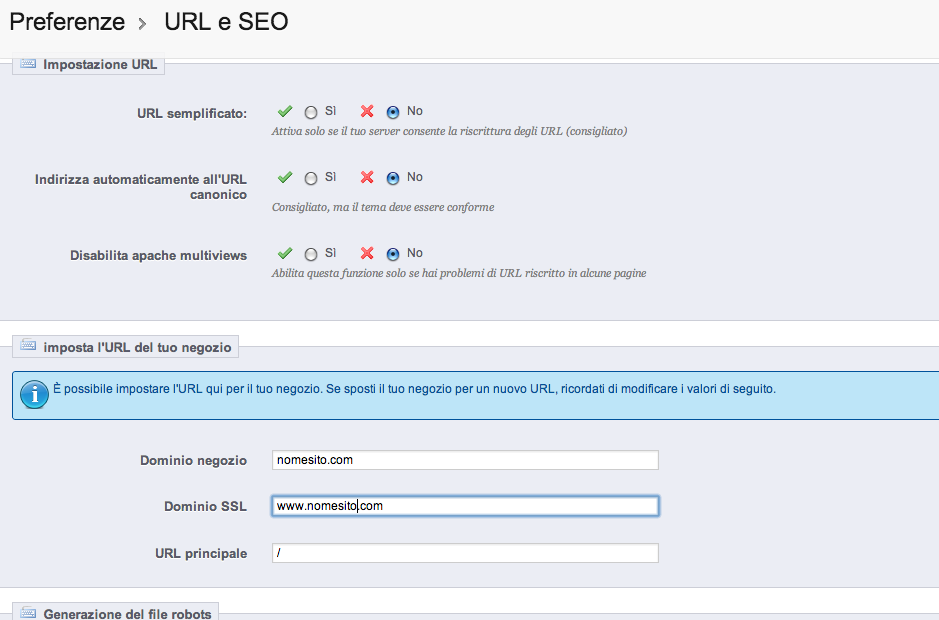
Task: Select Sì for URL semplificato
Action: tap(311, 113)
